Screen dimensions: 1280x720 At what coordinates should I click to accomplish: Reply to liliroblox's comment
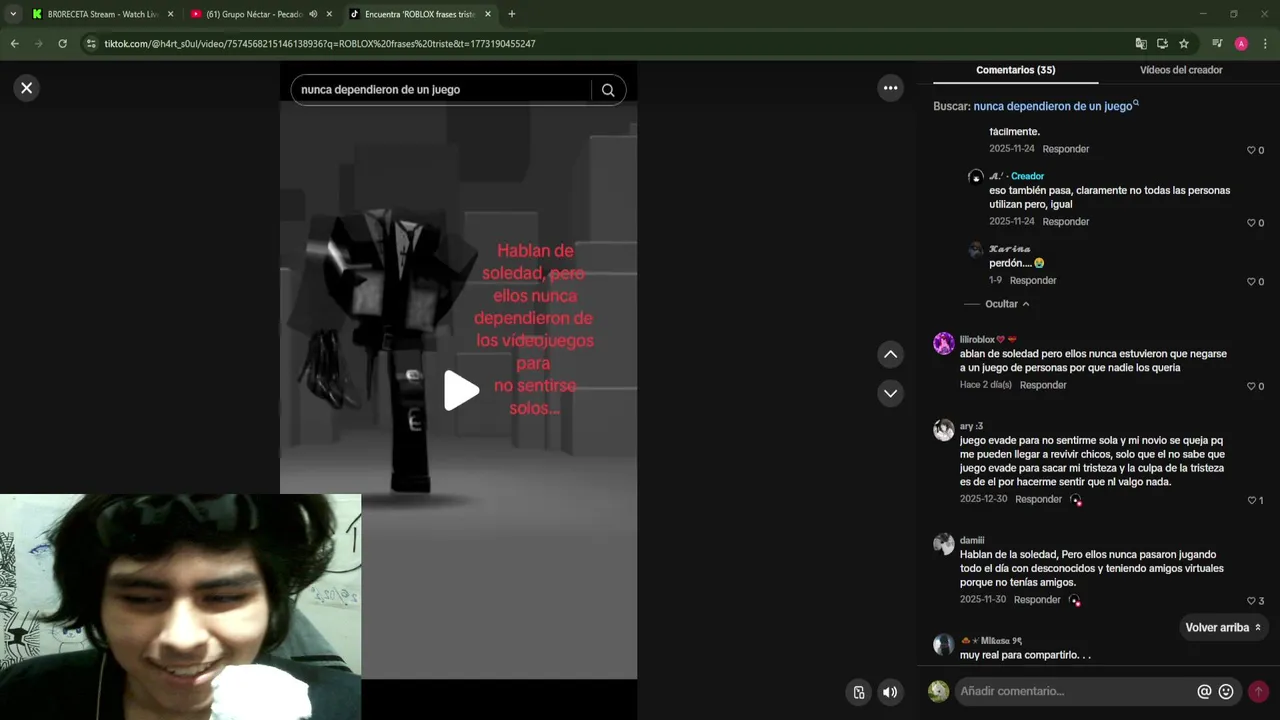(x=1043, y=385)
